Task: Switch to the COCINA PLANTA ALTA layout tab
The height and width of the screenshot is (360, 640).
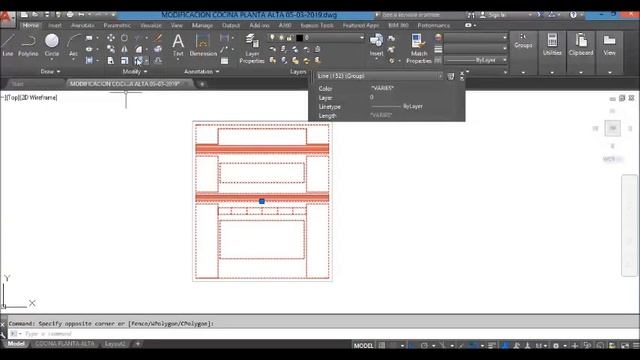Action: click(64, 344)
